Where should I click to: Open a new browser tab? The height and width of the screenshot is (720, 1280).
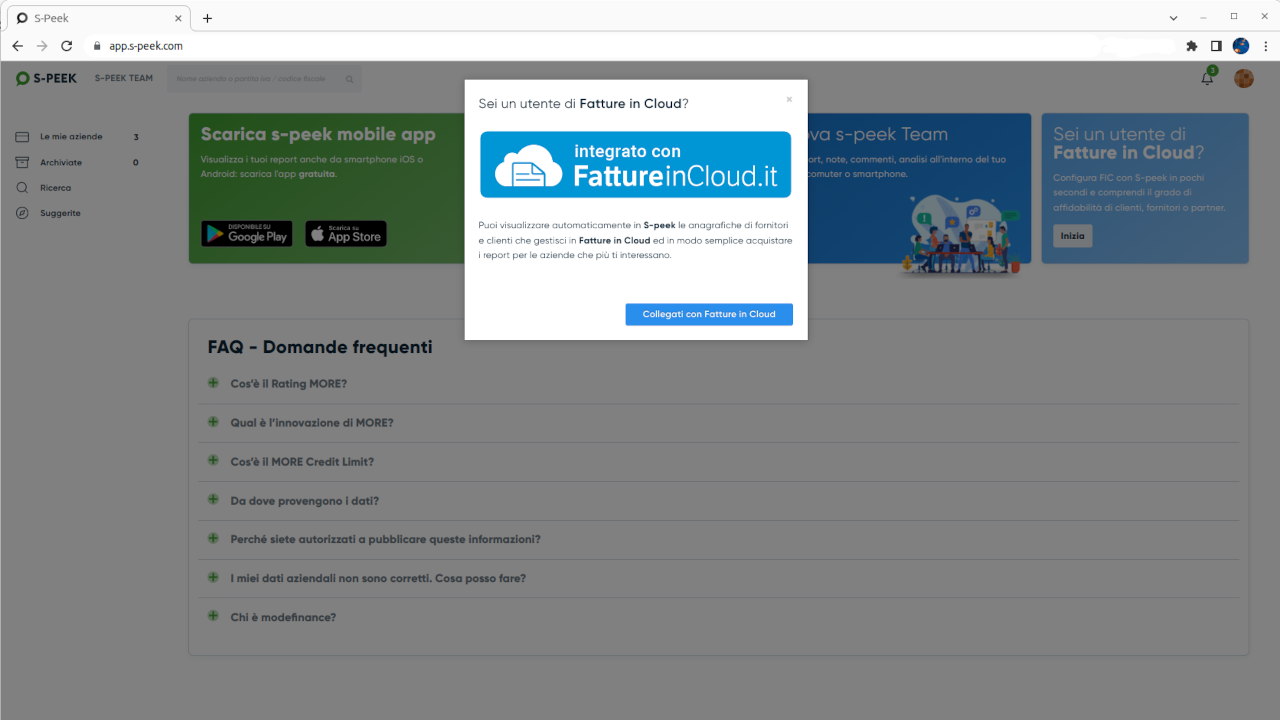pos(207,18)
